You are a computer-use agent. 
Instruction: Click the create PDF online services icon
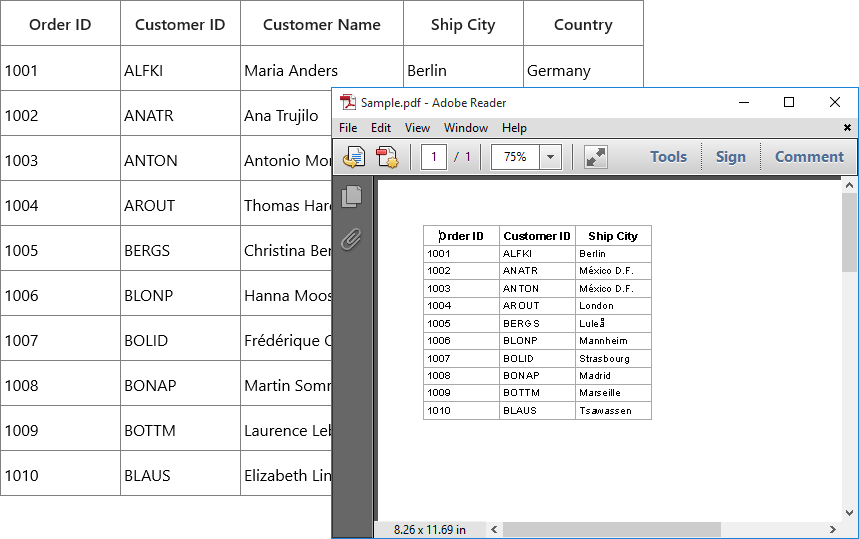point(387,157)
